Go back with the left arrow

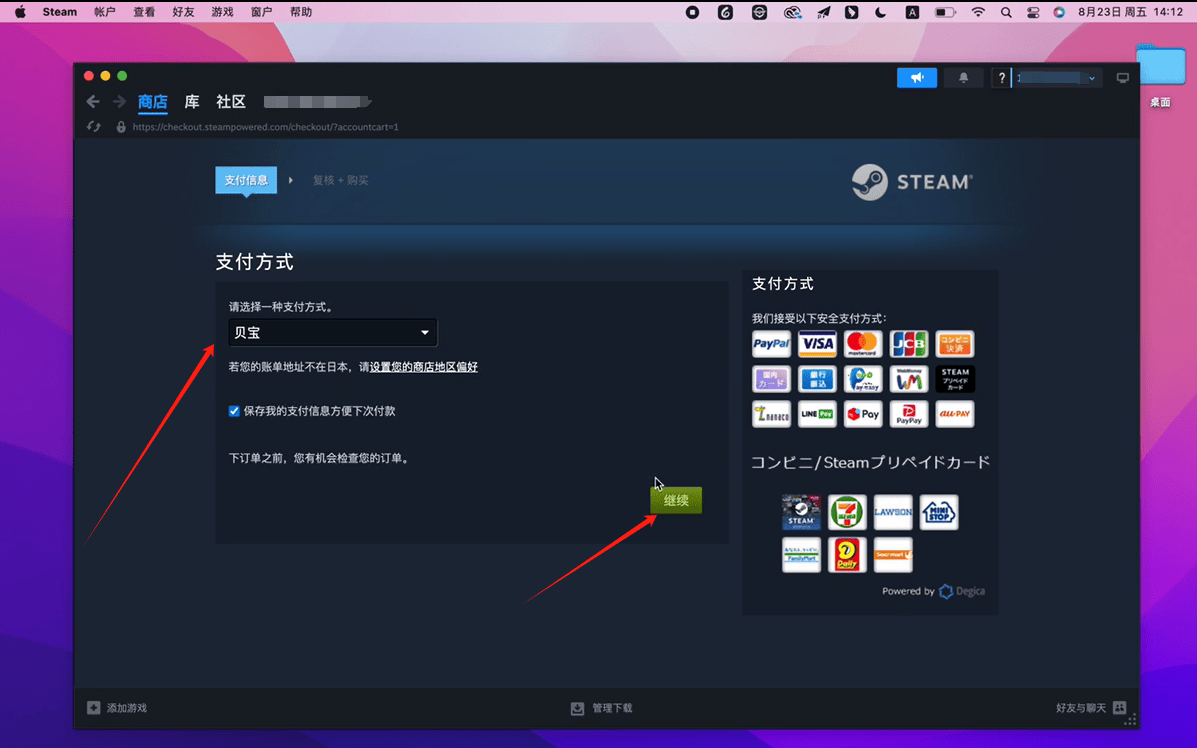[93, 102]
